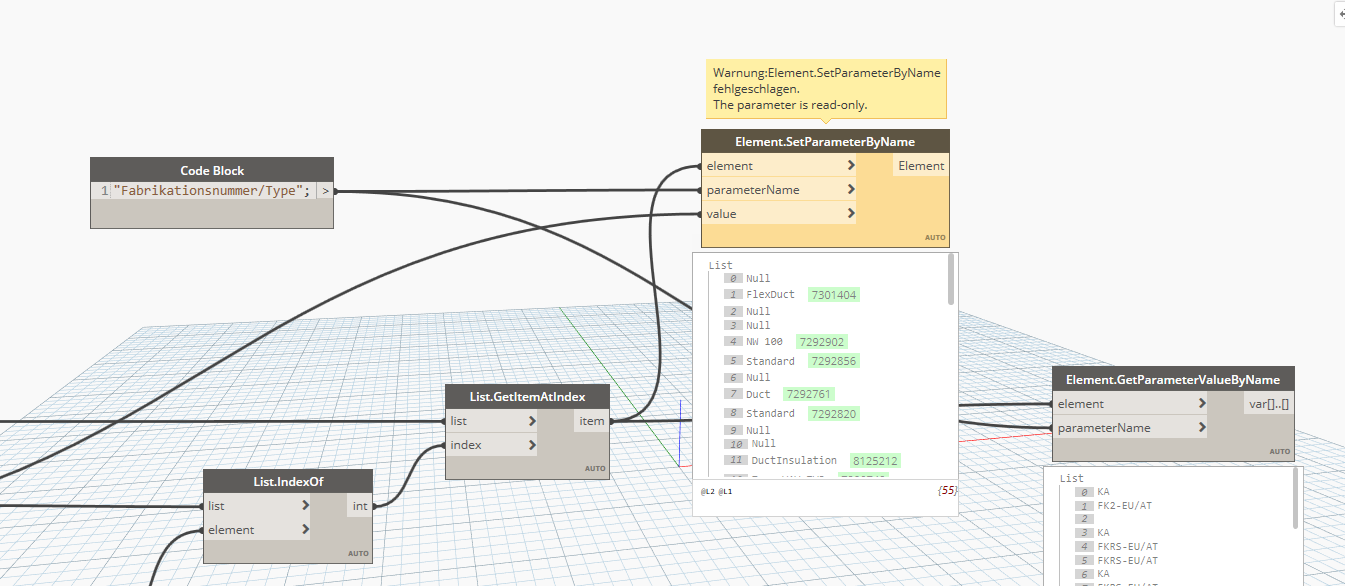Screen dimensions: 1345x586
Task: Click into the Code Block text "Fabrikationsnummer/Type"
Action: pos(211,191)
